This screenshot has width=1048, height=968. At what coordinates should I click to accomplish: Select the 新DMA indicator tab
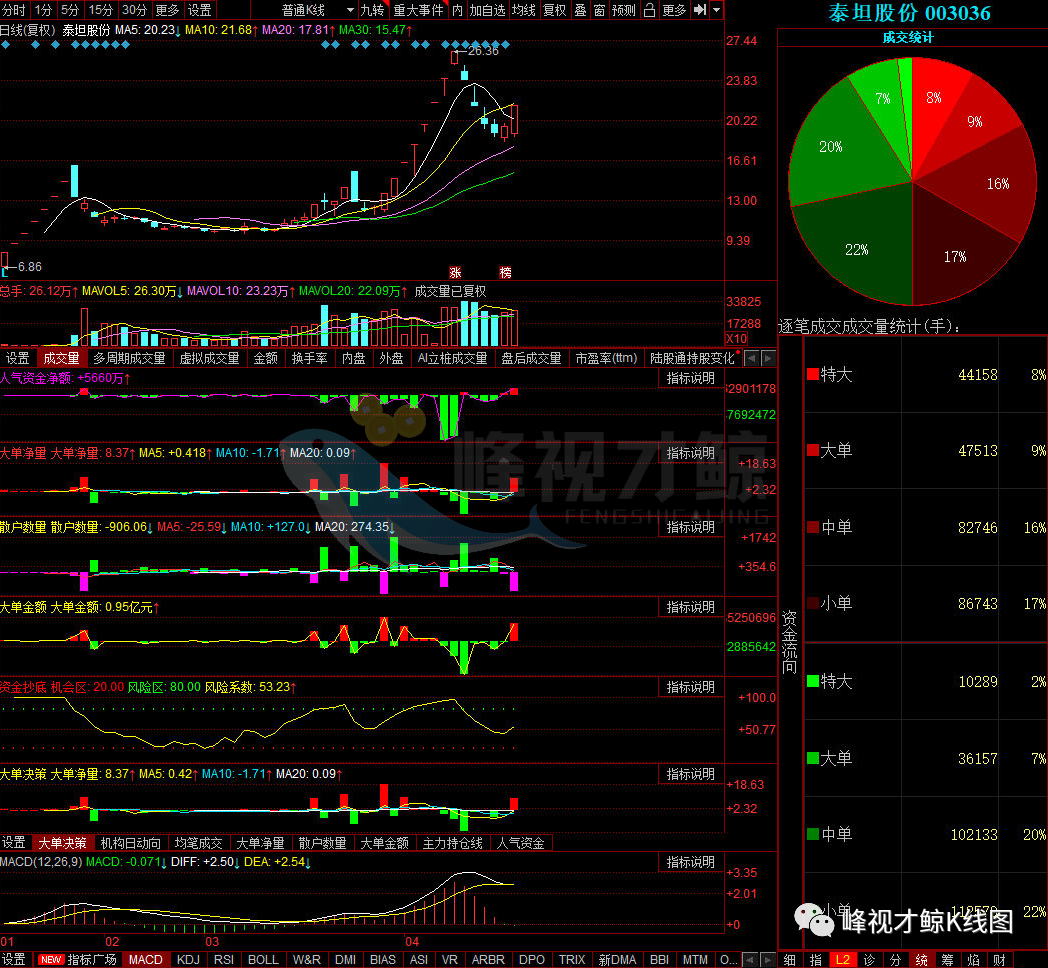click(x=617, y=959)
